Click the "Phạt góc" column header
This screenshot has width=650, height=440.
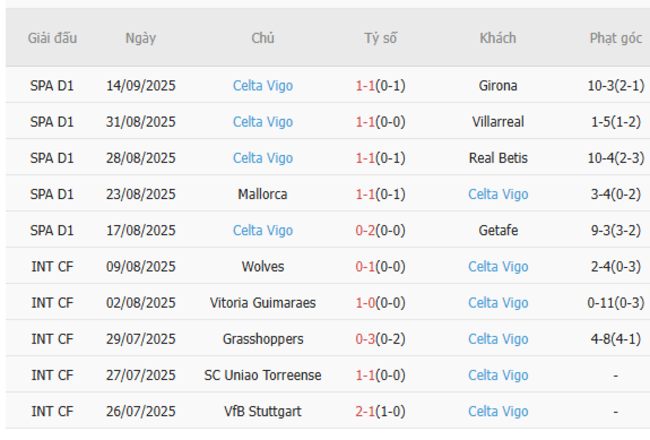[x=615, y=38]
